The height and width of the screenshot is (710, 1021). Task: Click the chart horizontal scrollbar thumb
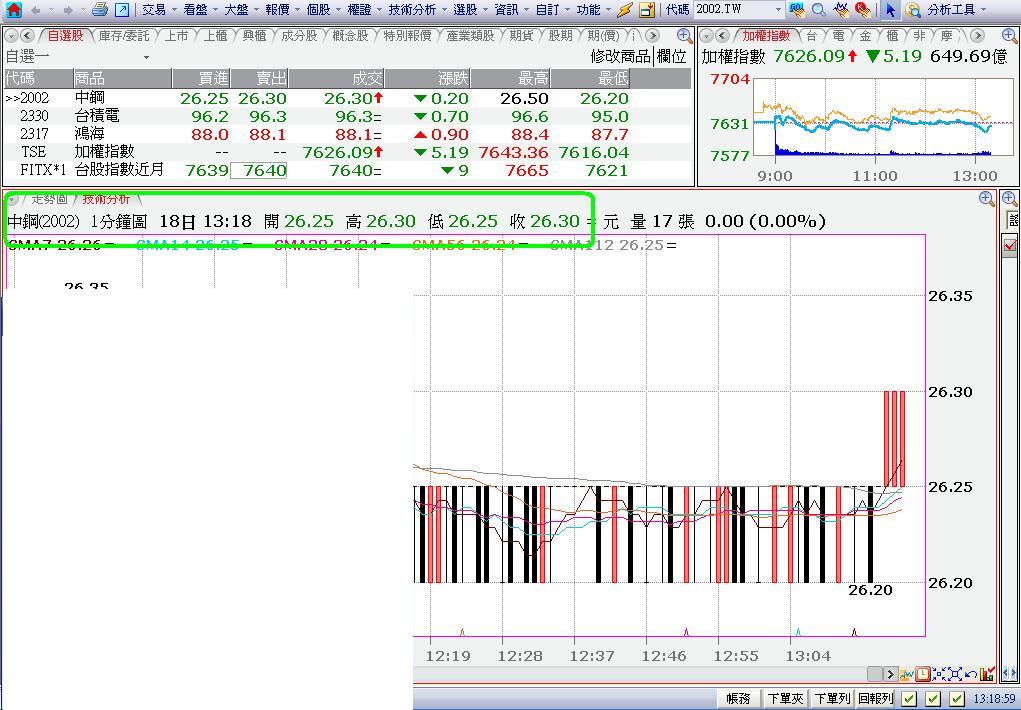(x=874, y=674)
